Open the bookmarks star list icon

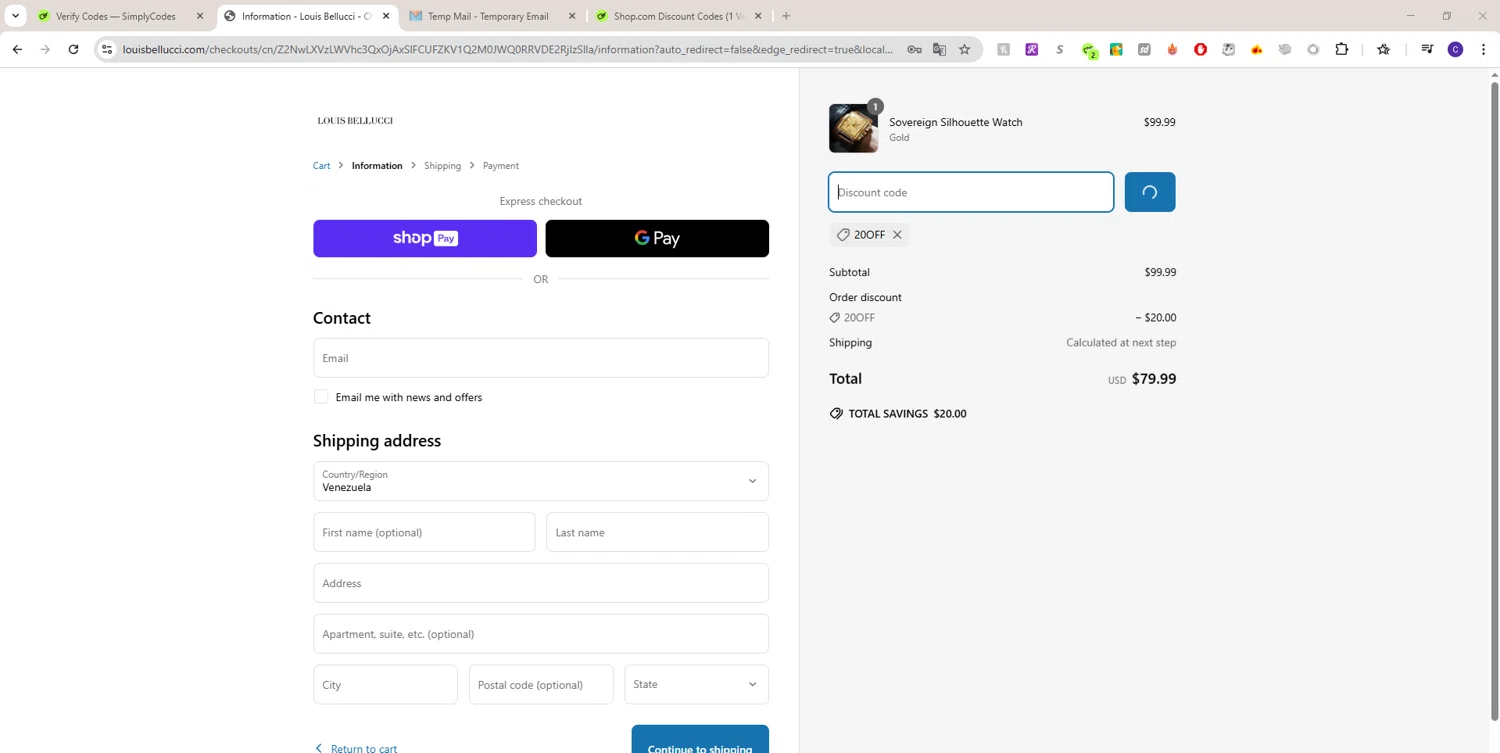click(1384, 49)
